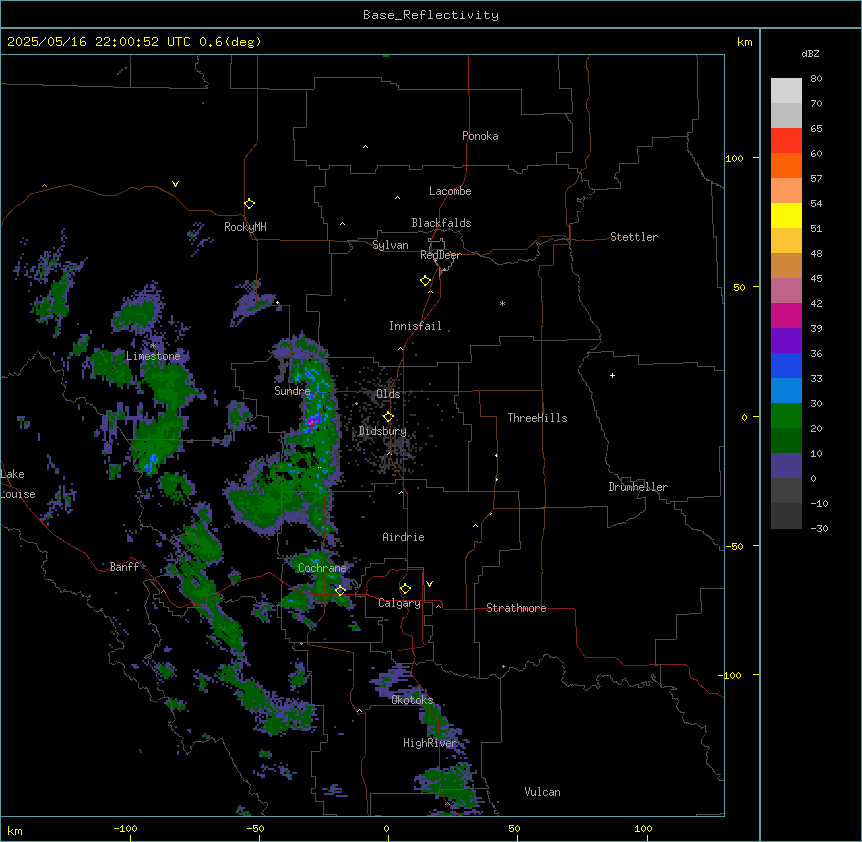Click the Vulcan town label
Viewport: 862px width, 842px height.
[542, 792]
